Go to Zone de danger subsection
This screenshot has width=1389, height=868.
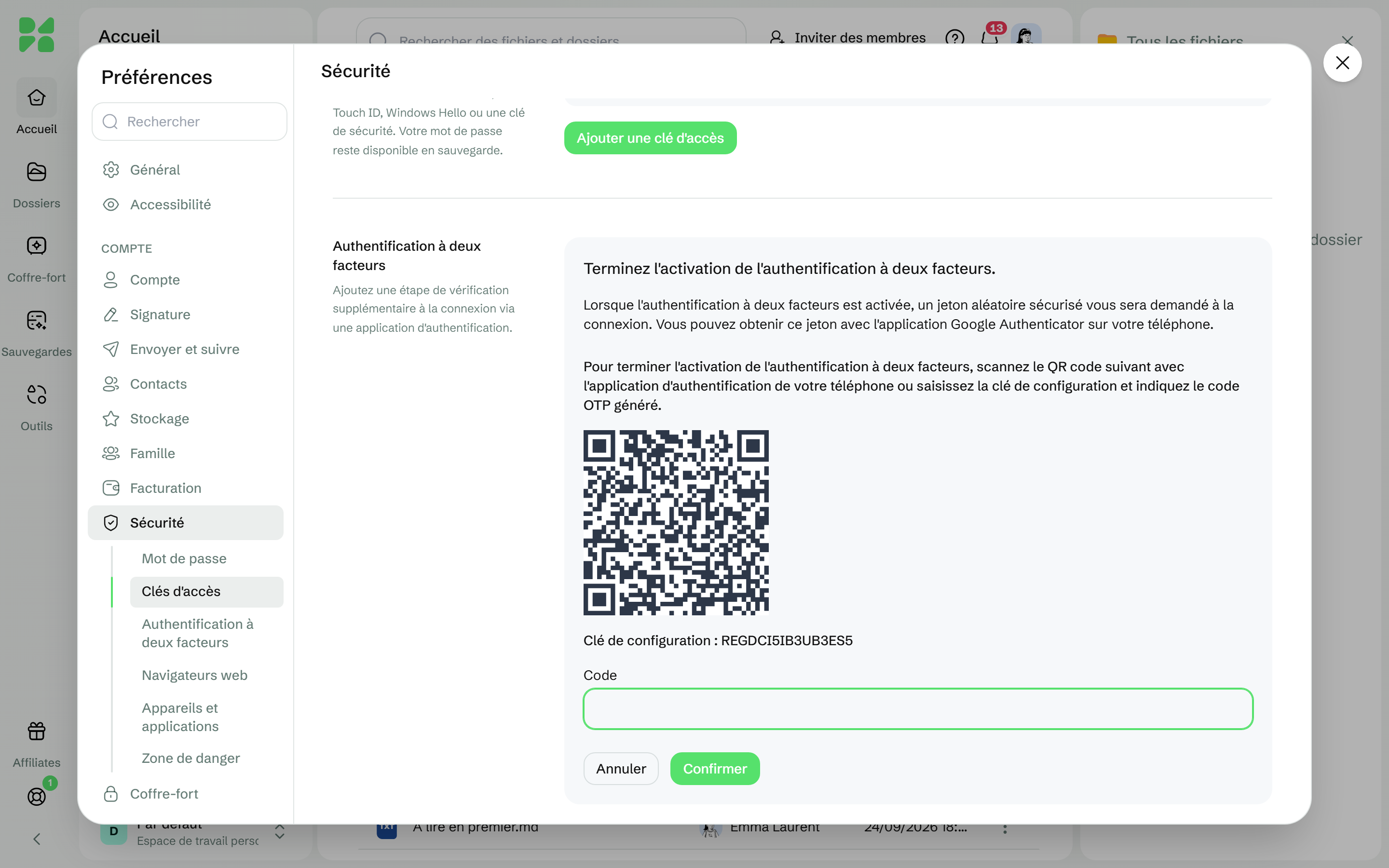tap(206, 758)
